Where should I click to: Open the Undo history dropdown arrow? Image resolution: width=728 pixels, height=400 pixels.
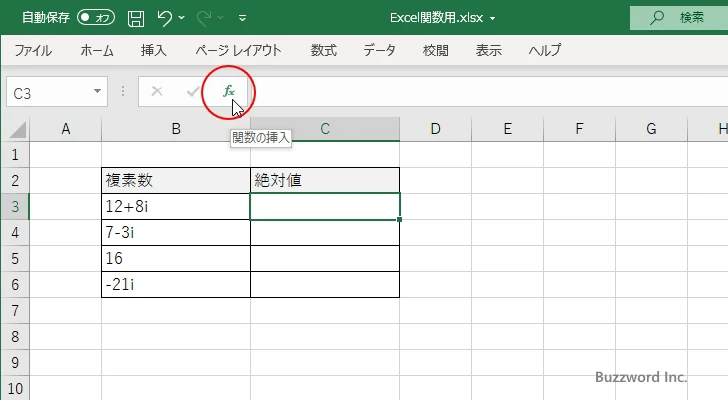[182, 18]
